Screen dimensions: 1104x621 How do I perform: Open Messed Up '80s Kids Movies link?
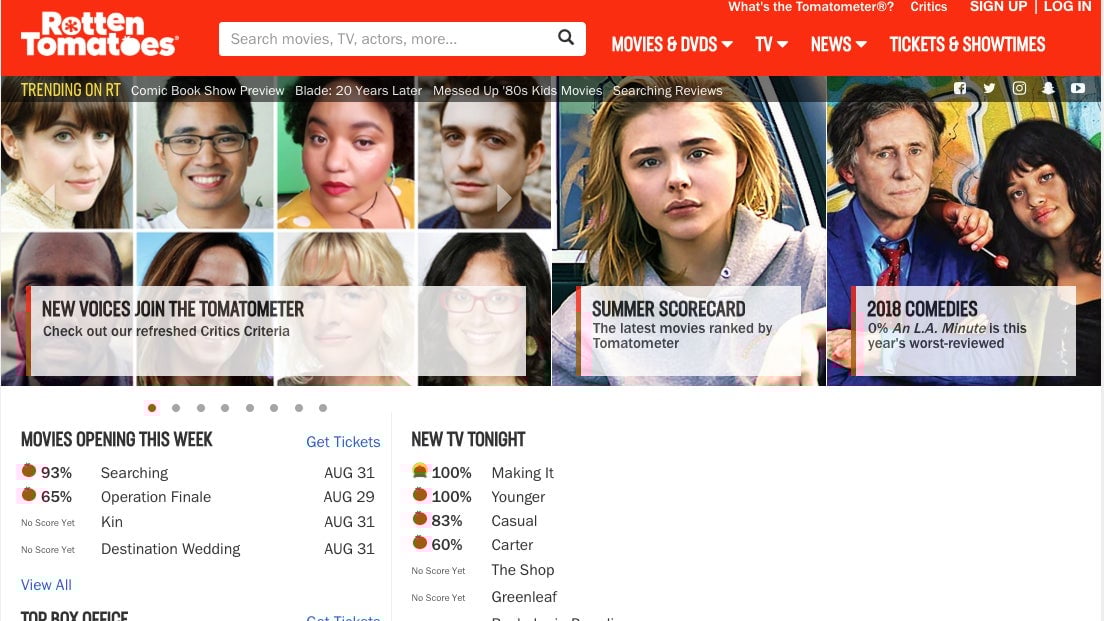coord(518,91)
